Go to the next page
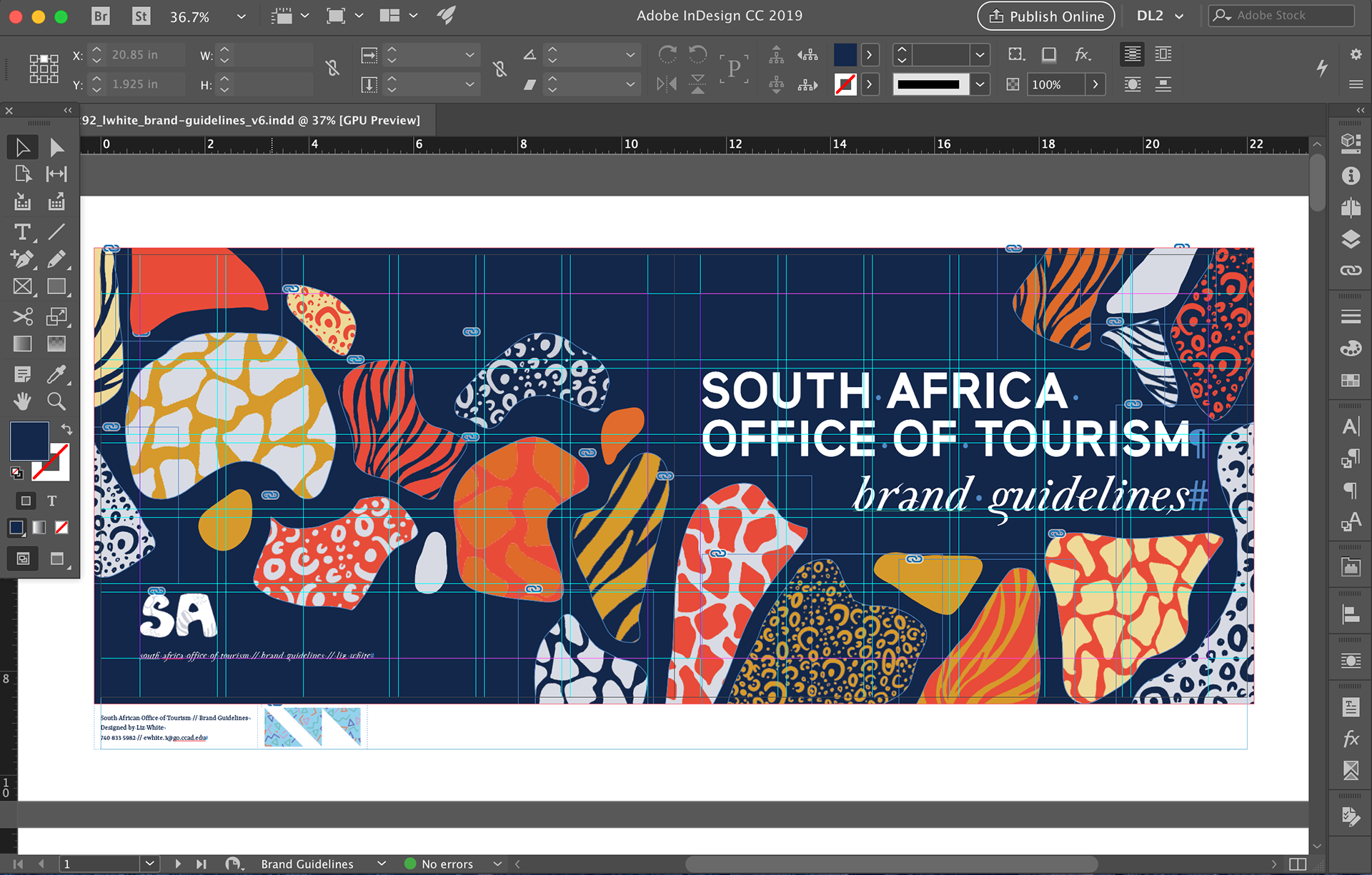 (x=178, y=864)
